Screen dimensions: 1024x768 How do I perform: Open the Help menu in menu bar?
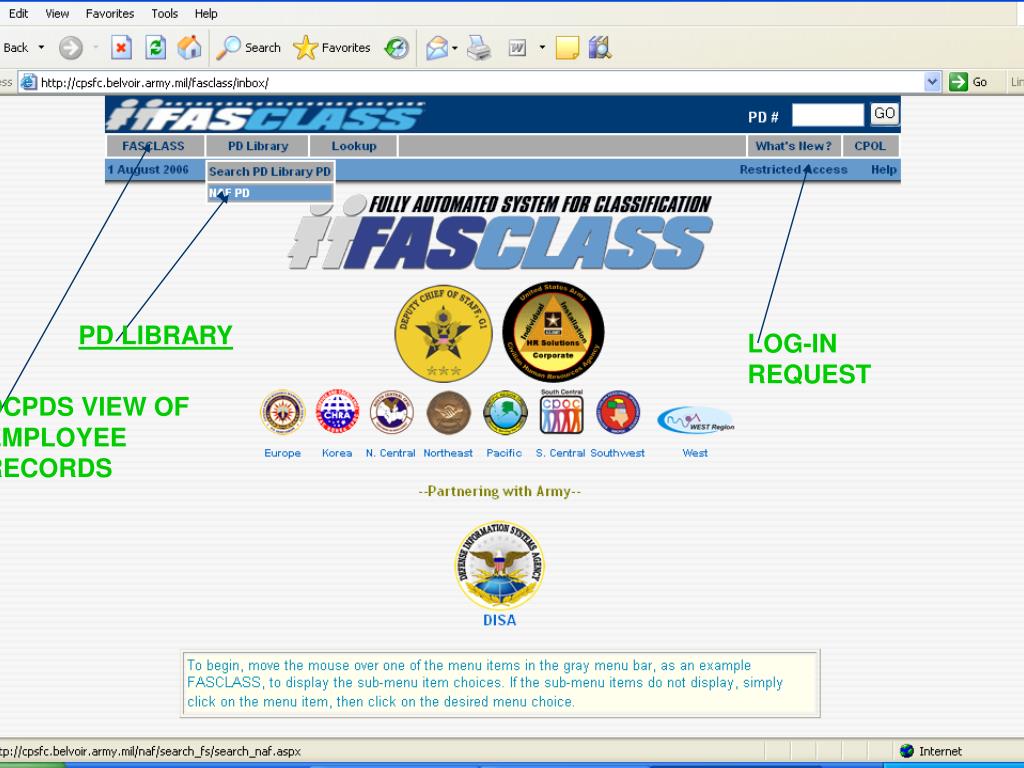pos(206,14)
